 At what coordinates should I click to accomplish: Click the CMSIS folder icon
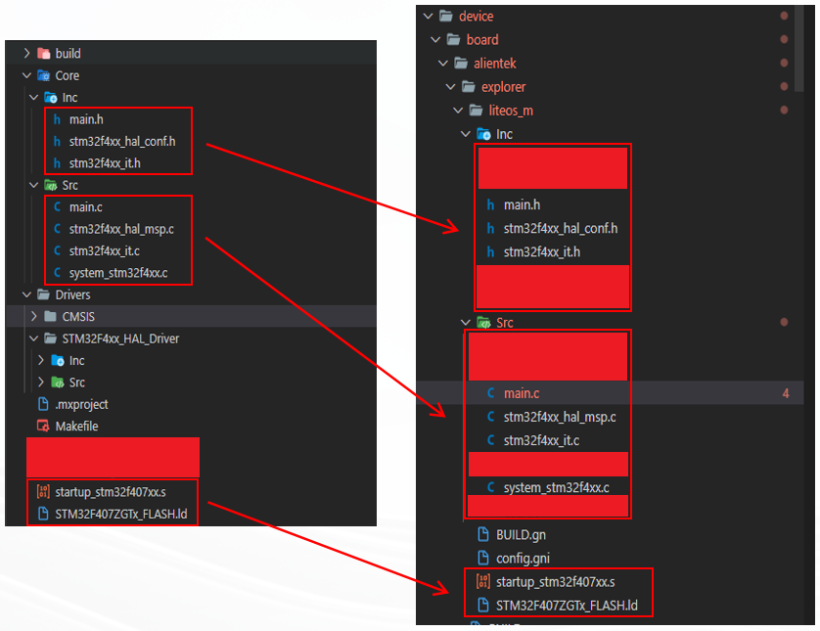coord(50,317)
